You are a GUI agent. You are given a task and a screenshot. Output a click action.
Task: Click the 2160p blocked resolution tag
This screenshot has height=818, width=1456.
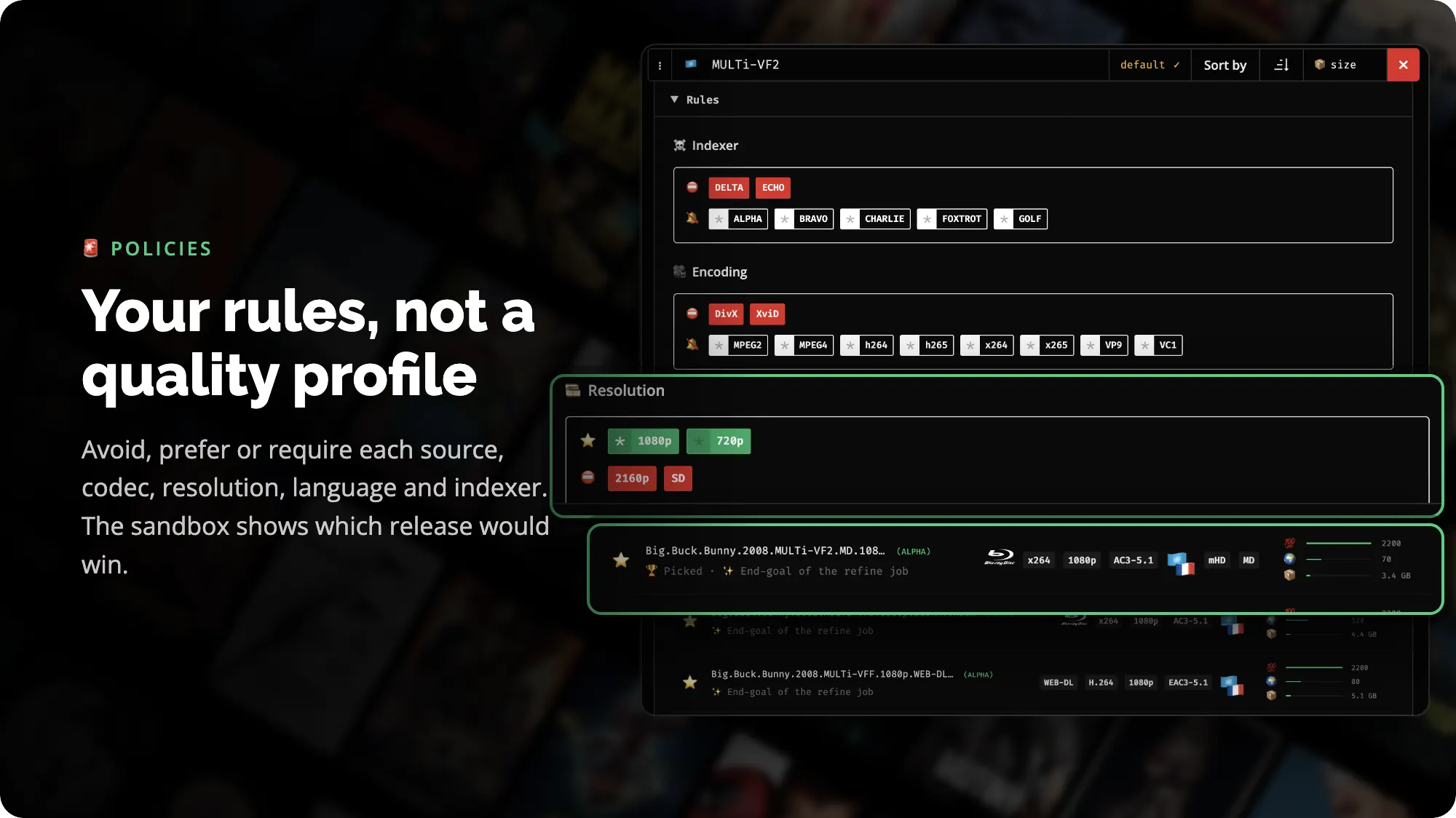[632, 478]
